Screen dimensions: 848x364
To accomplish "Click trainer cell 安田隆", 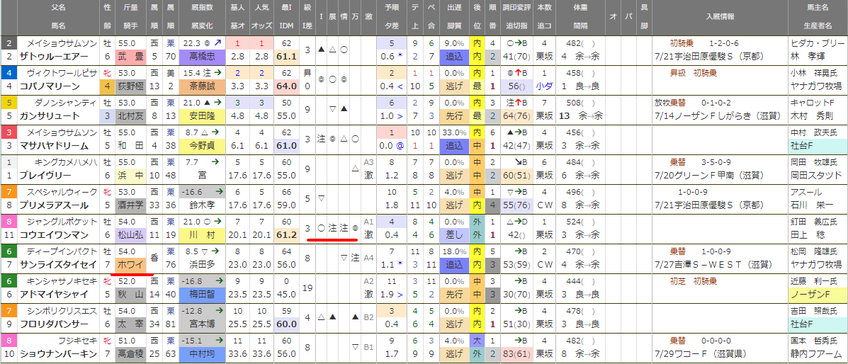I will point(203,115).
